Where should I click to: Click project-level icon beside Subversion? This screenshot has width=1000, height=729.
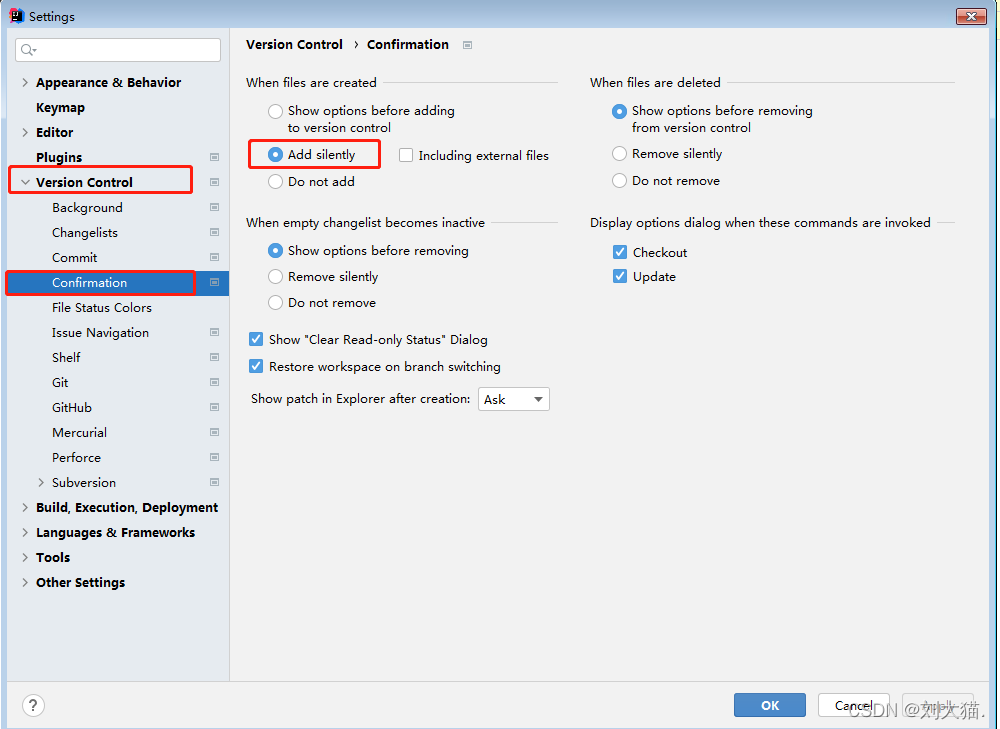point(214,482)
